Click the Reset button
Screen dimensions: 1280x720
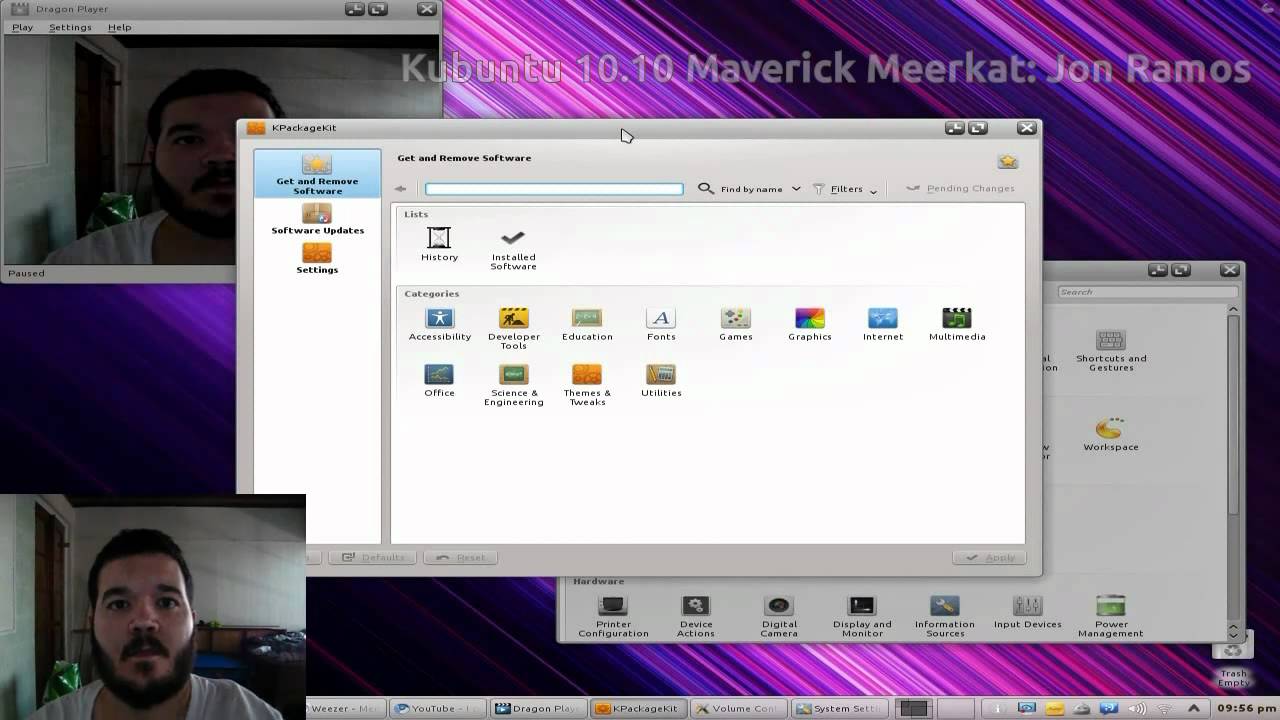pyautogui.click(x=460, y=558)
